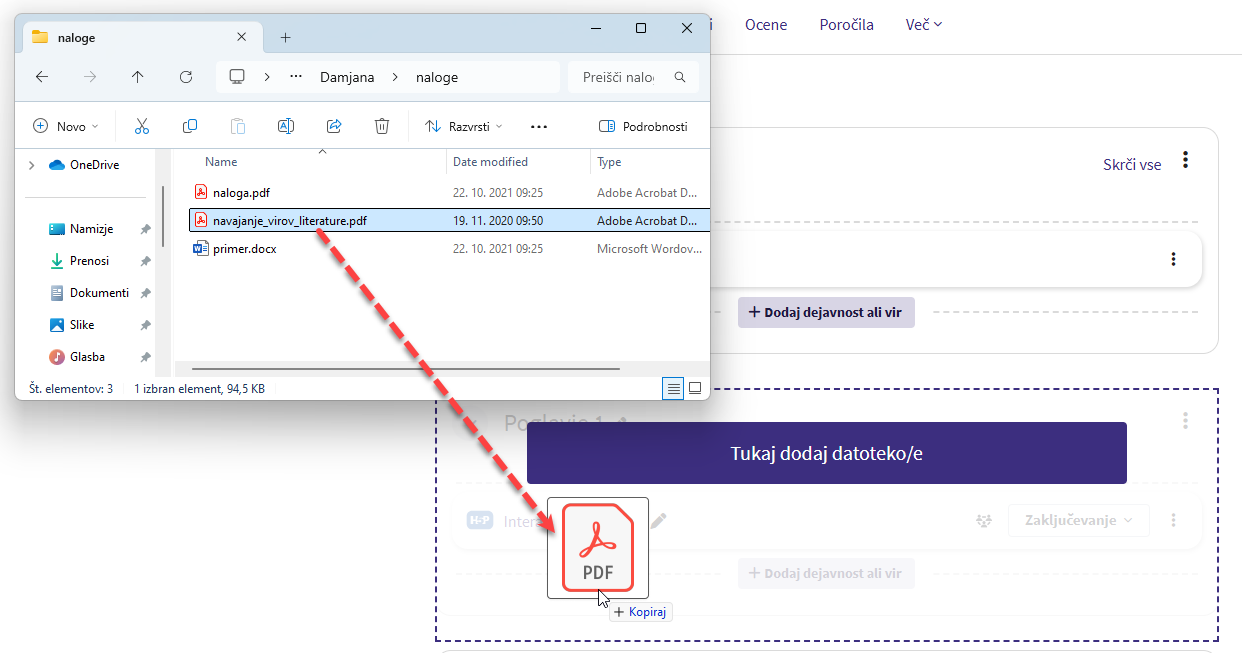
Task: Open three-dot menu next to Skrči vse
Action: pyautogui.click(x=1185, y=160)
